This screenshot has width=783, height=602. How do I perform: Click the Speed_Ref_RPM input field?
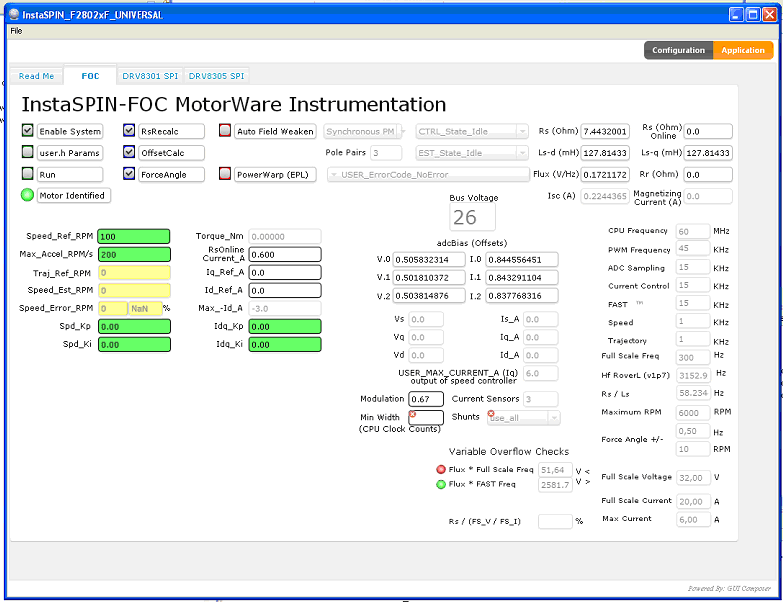(134, 236)
